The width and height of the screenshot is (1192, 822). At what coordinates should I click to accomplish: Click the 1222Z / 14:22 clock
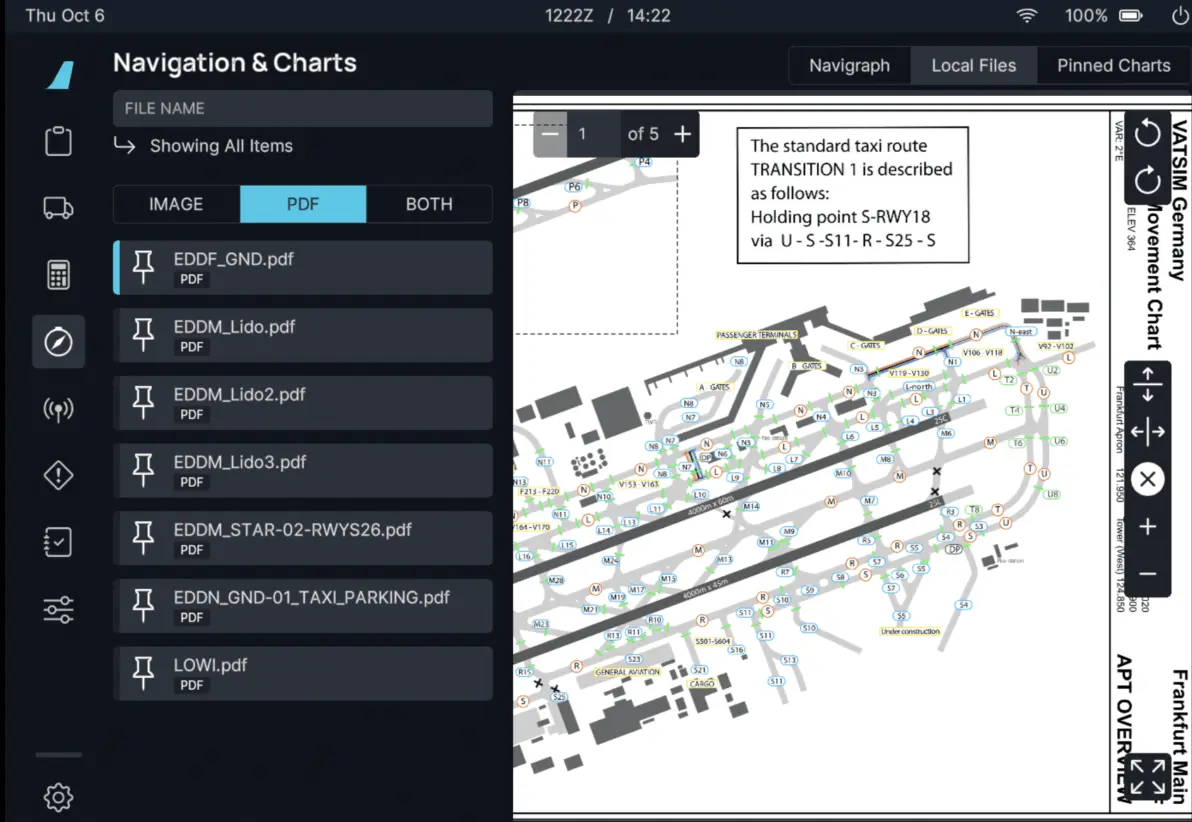(607, 16)
